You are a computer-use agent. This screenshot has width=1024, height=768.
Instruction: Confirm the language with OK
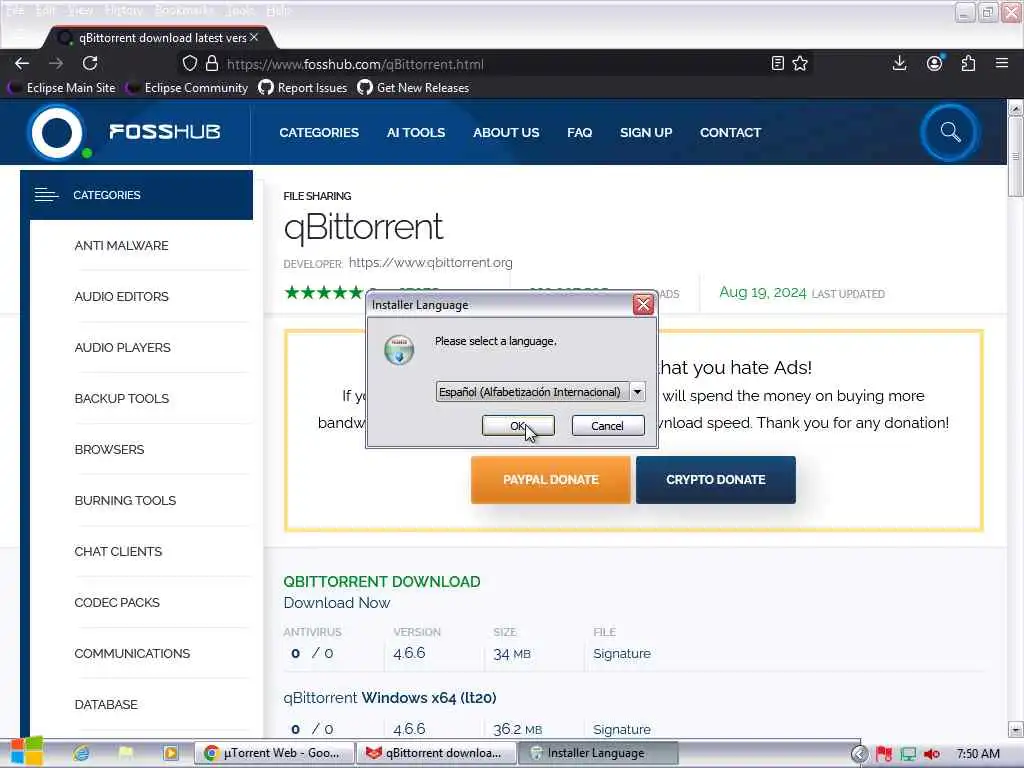pyautogui.click(x=518, y=425)
